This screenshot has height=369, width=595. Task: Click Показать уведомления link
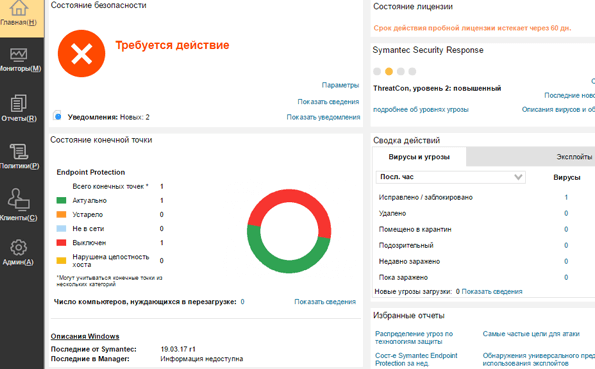click(x=323, y=117)
